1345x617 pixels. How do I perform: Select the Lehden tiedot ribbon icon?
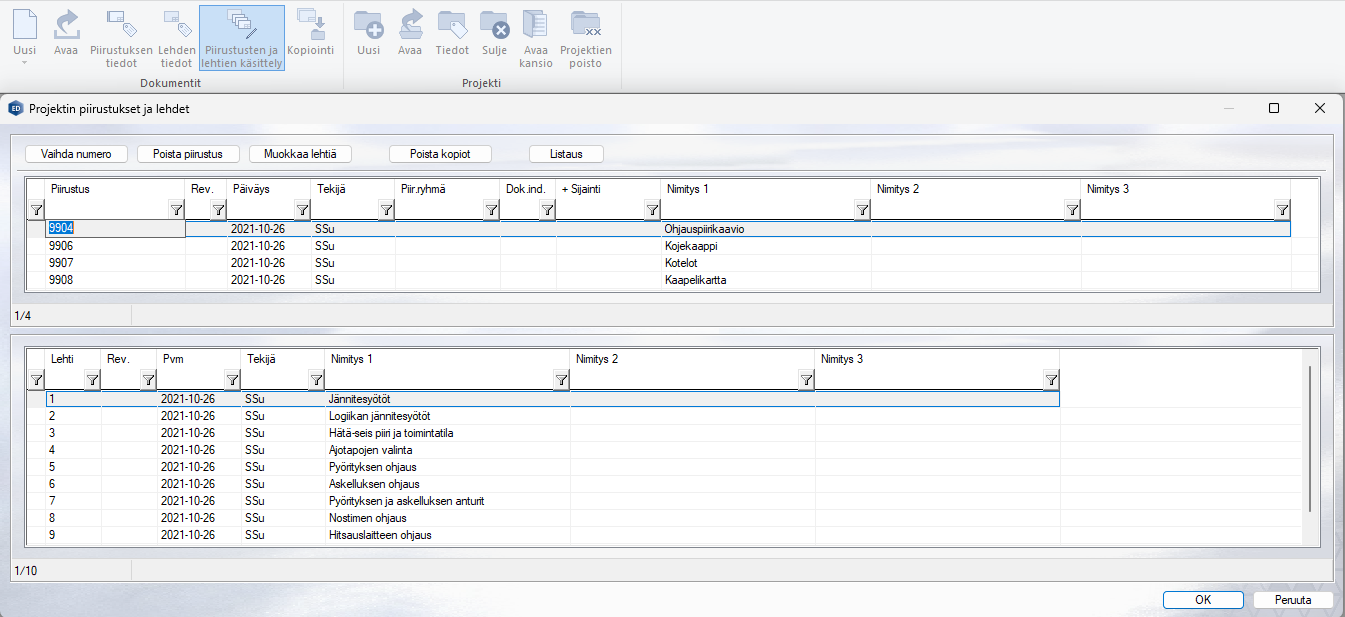[x=176, y=24]
